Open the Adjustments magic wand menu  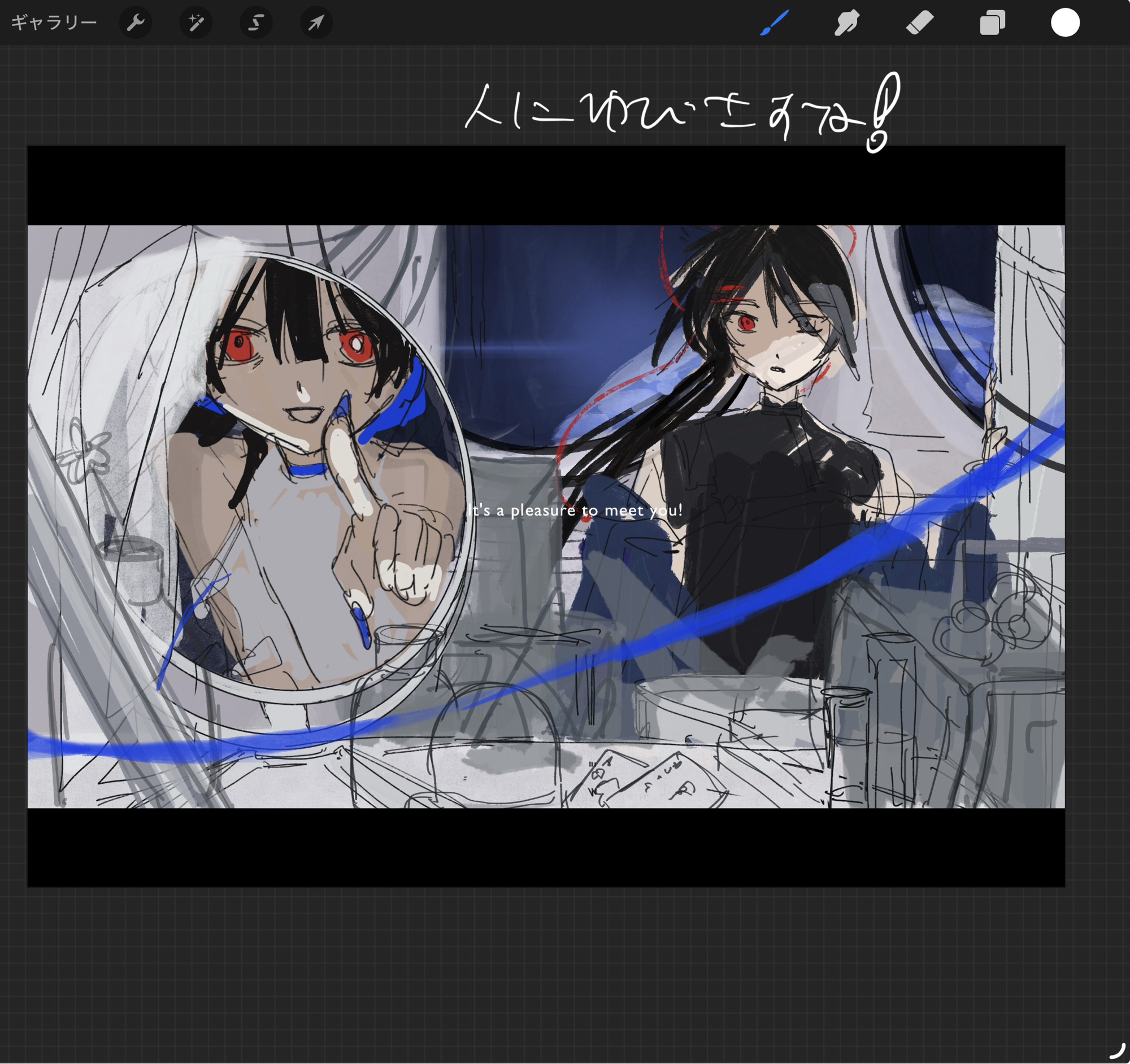click(195, 23)
